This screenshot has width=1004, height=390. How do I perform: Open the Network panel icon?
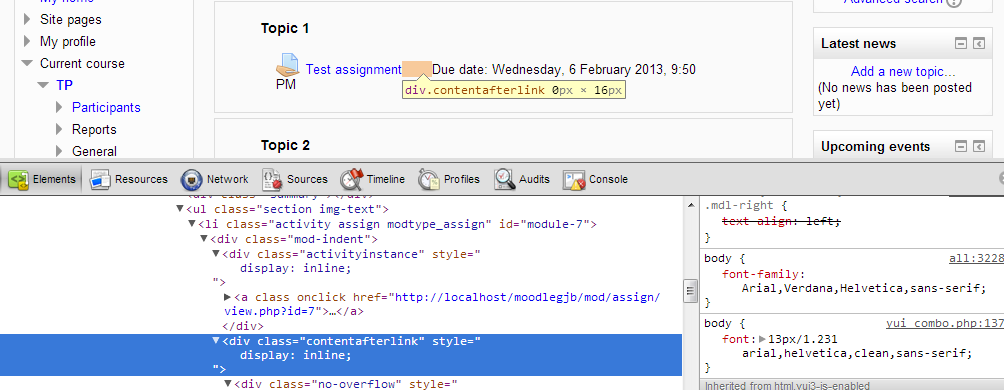[x=192, y=179]
